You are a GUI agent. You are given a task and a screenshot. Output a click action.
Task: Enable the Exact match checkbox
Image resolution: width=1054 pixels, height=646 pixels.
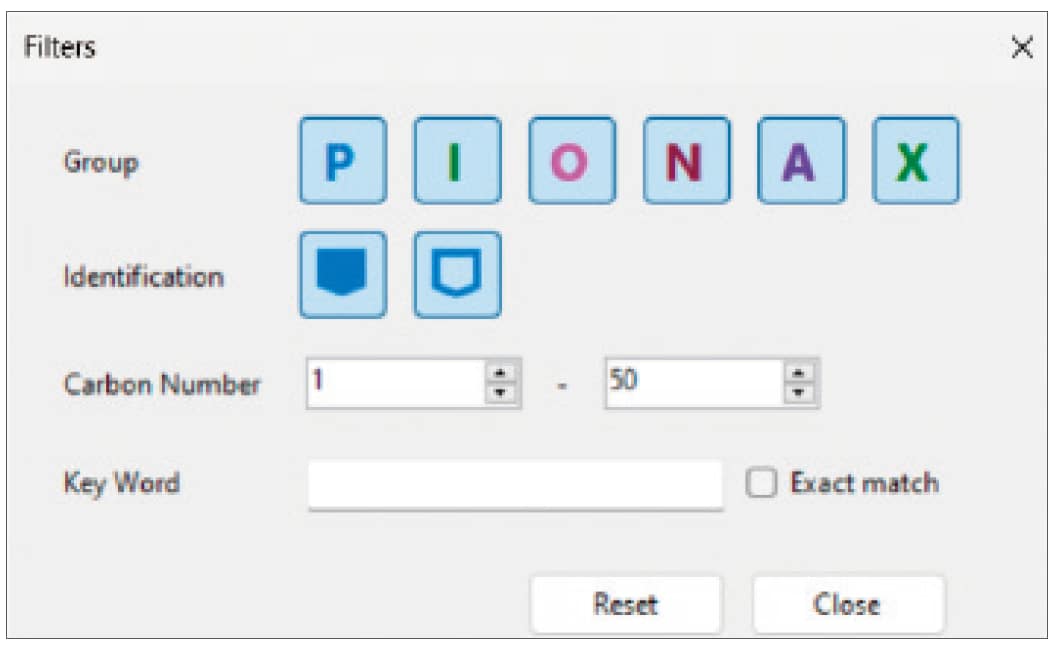click(762, 484)
